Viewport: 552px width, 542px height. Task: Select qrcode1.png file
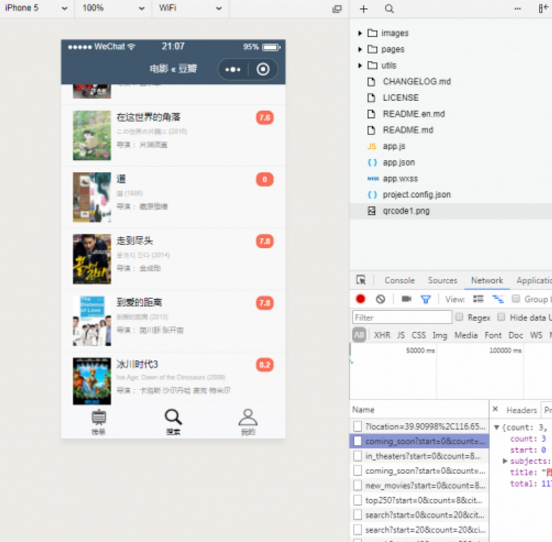click(x=451, y=211)
